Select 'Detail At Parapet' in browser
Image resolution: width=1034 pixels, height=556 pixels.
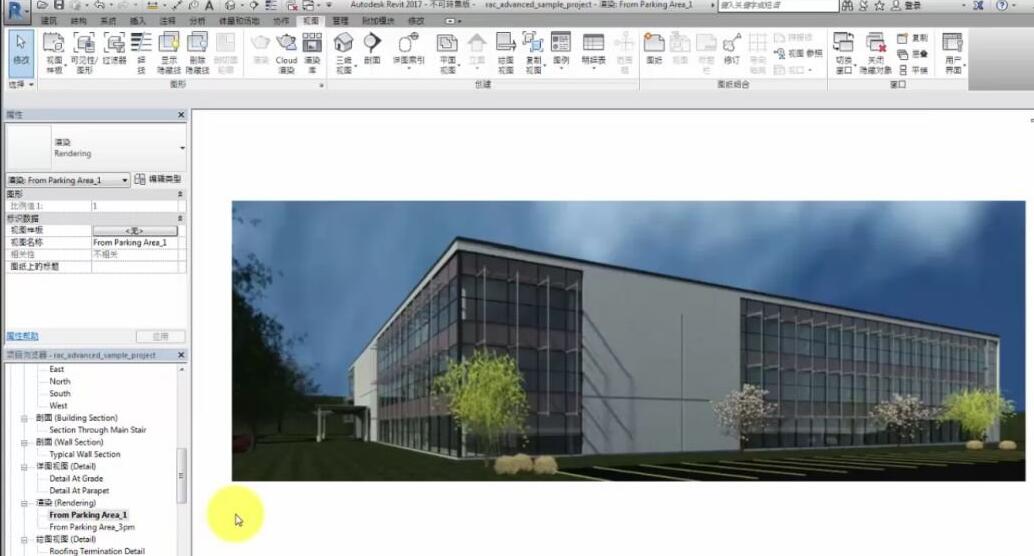[x=79, y=491]
